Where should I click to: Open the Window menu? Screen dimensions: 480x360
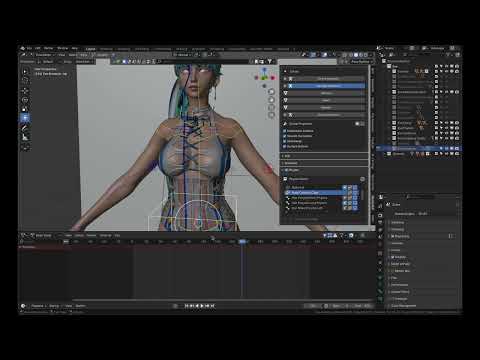(62, 48)
